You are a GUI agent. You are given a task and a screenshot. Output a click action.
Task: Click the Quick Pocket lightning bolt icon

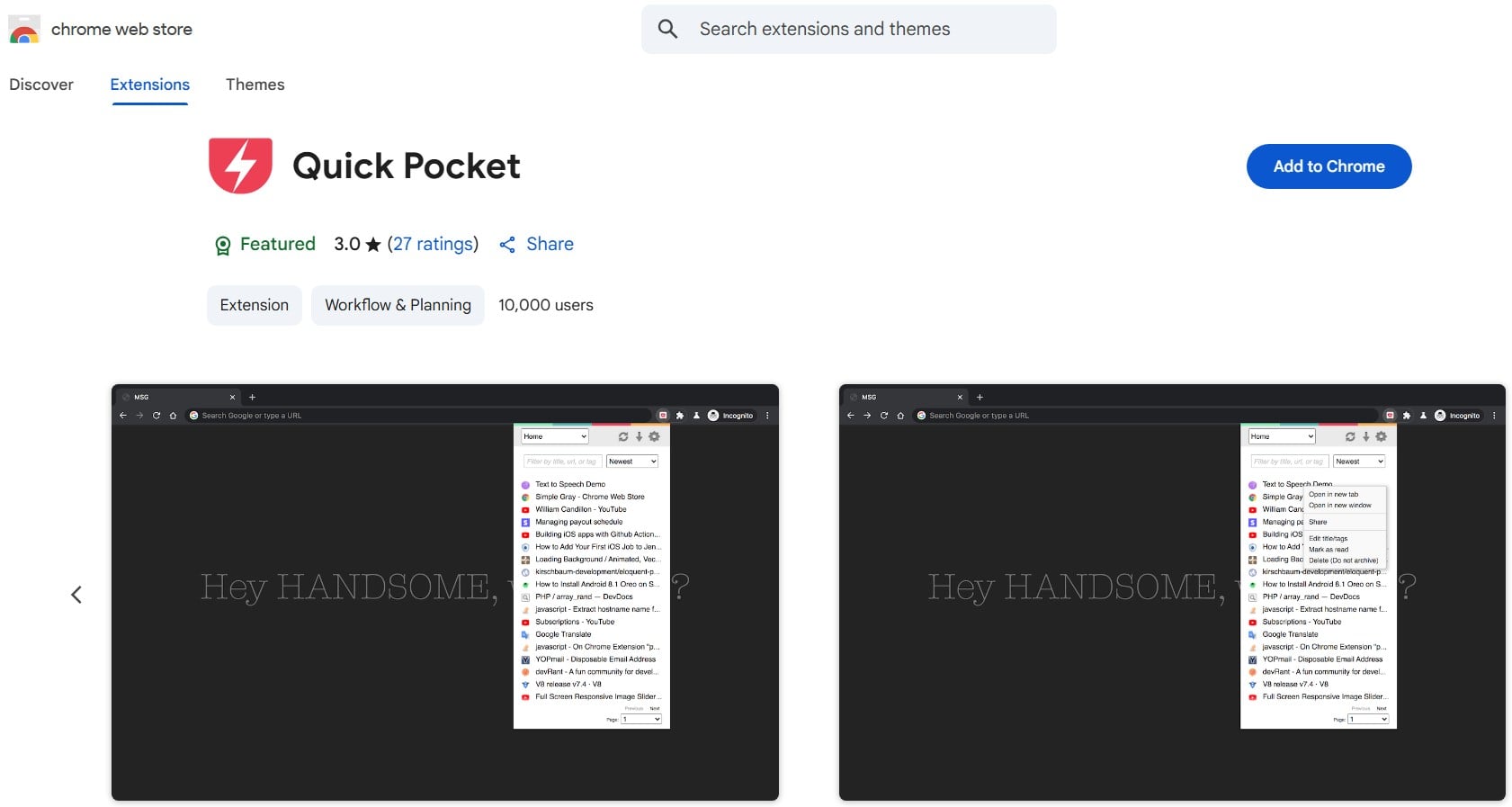point(240,166)
